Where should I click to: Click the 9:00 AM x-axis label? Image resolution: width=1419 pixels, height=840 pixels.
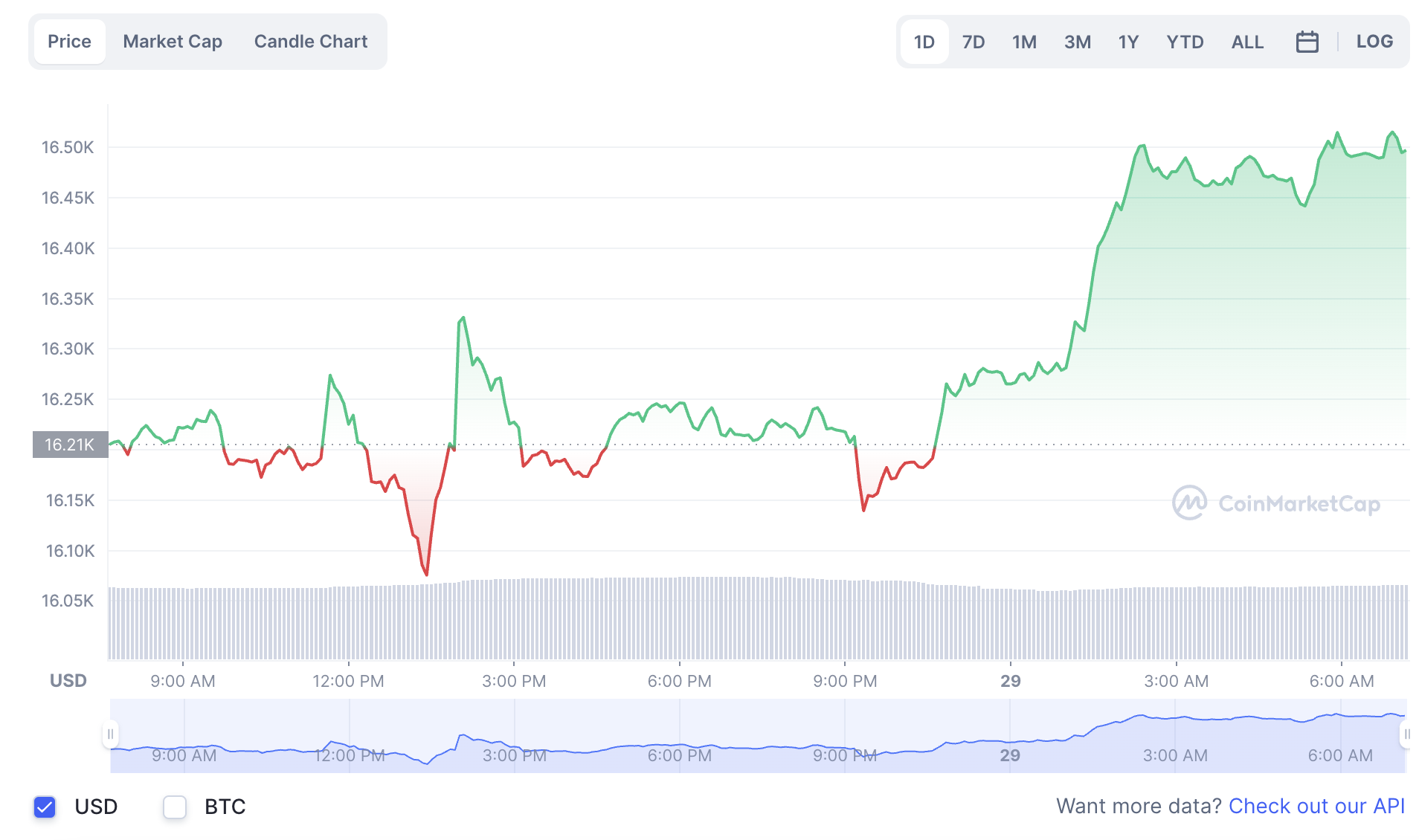click(182, 681)
